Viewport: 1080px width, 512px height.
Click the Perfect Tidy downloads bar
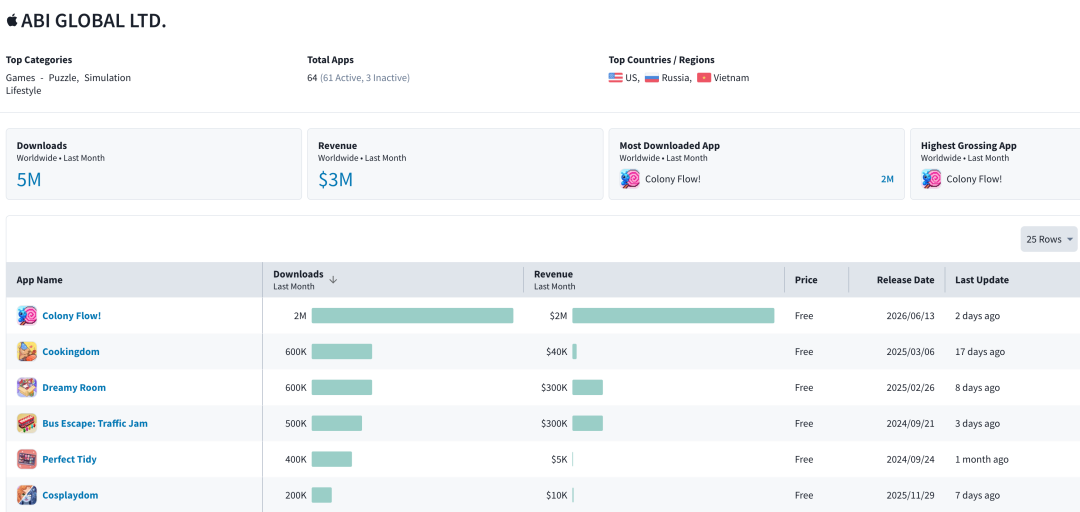click(x=332, y=459)
